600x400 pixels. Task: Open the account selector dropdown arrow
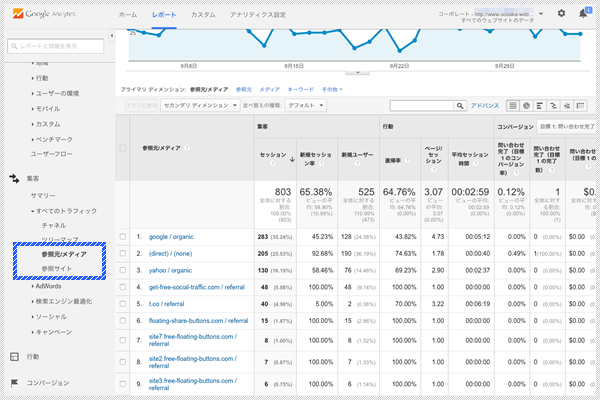[x=541, y=14]
